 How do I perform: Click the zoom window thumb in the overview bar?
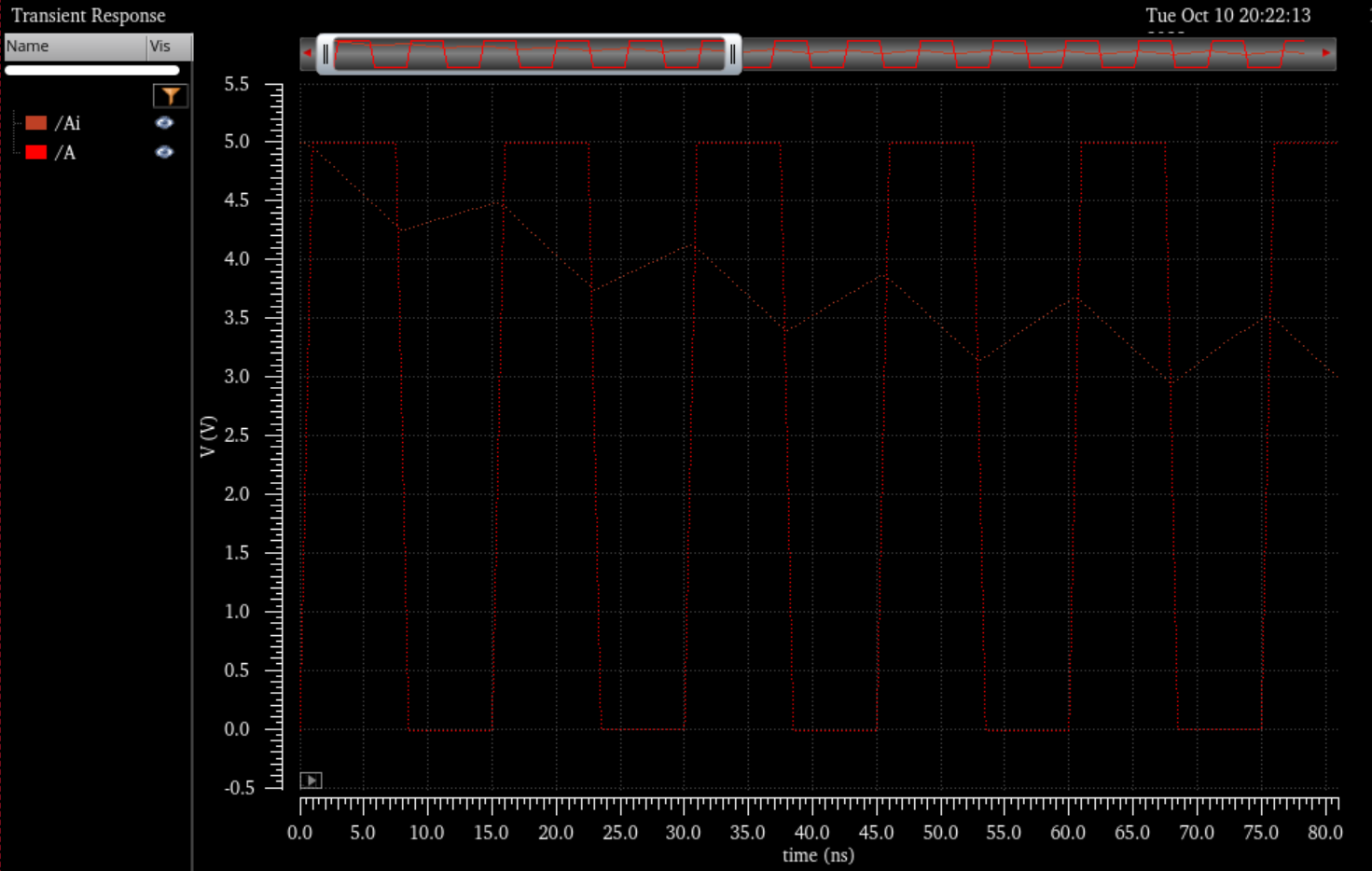click(529, 54)
